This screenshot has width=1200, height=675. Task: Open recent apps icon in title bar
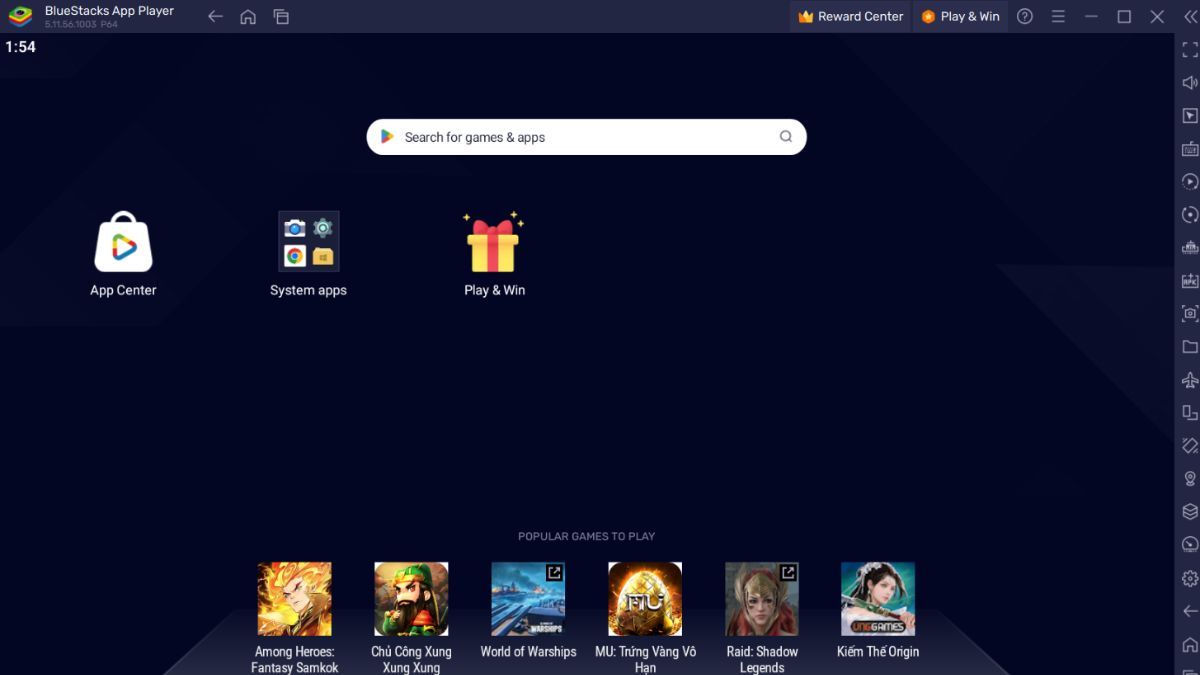click(x=281, y=16)
